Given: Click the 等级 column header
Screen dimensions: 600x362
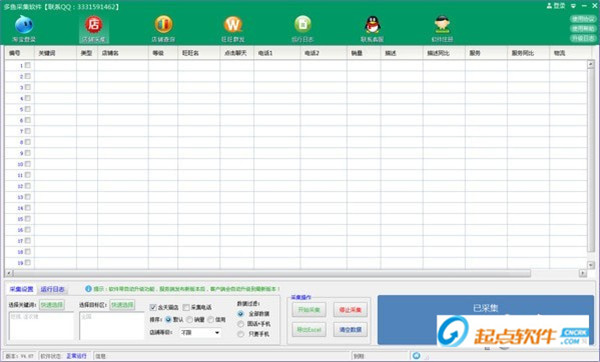Looking at the screenshot, I should 163,53.
